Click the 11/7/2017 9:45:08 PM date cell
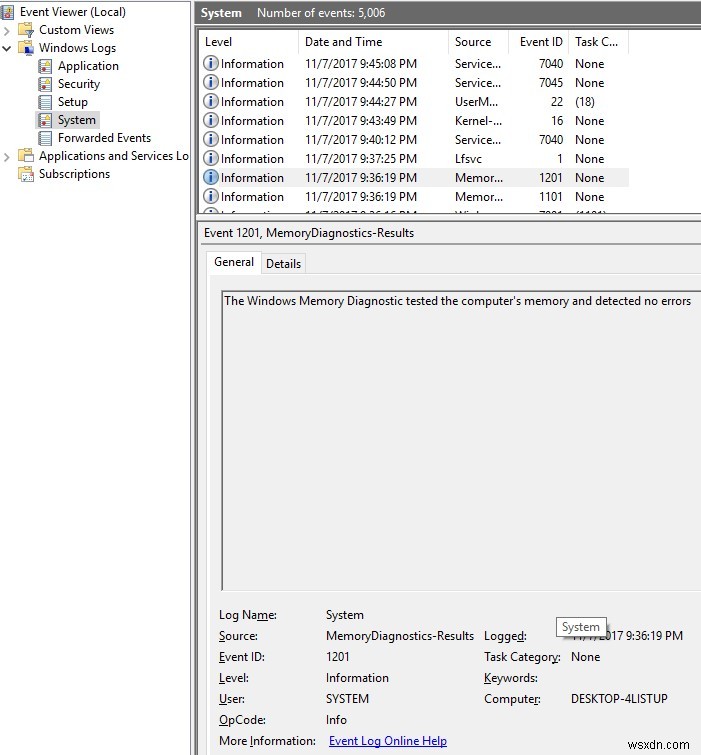The image size is (701, 755). 361,64
